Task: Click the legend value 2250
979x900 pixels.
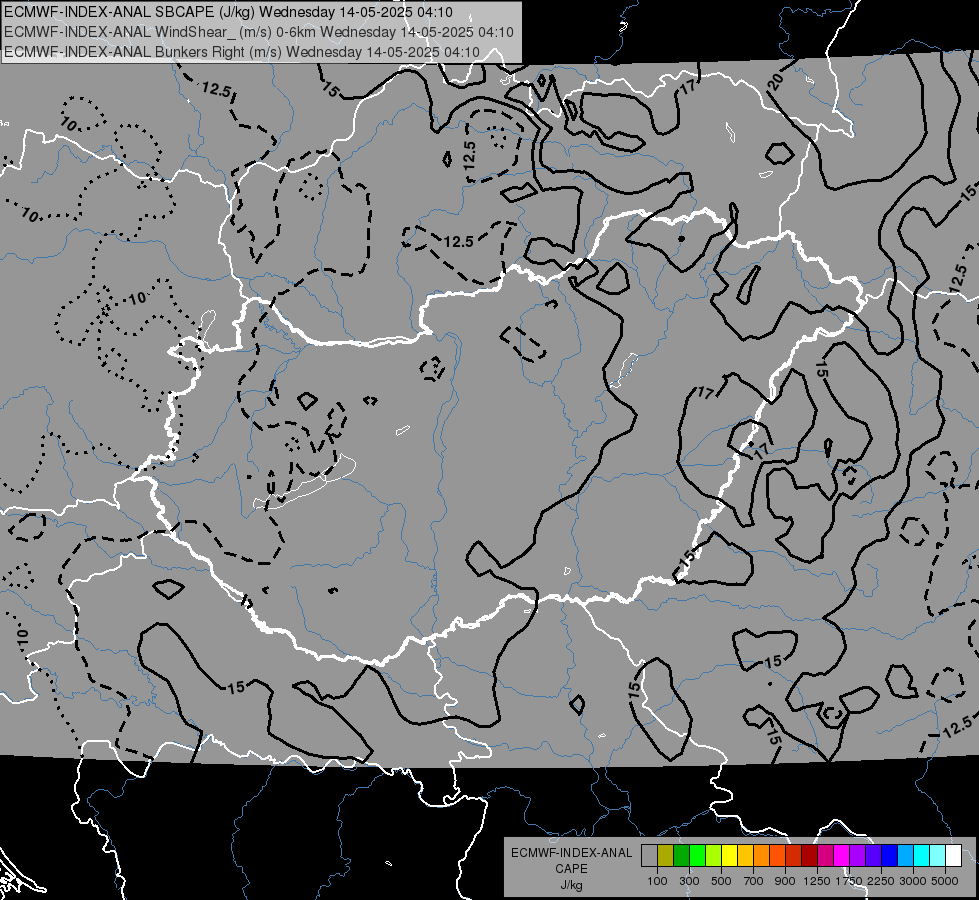Action: (881, 881)
